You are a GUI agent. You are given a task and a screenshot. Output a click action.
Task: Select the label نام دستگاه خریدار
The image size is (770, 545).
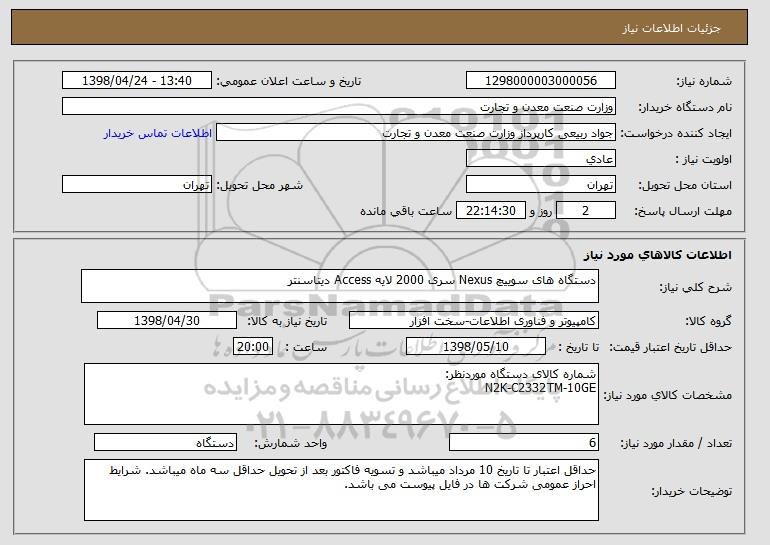[x=685, y=107]
